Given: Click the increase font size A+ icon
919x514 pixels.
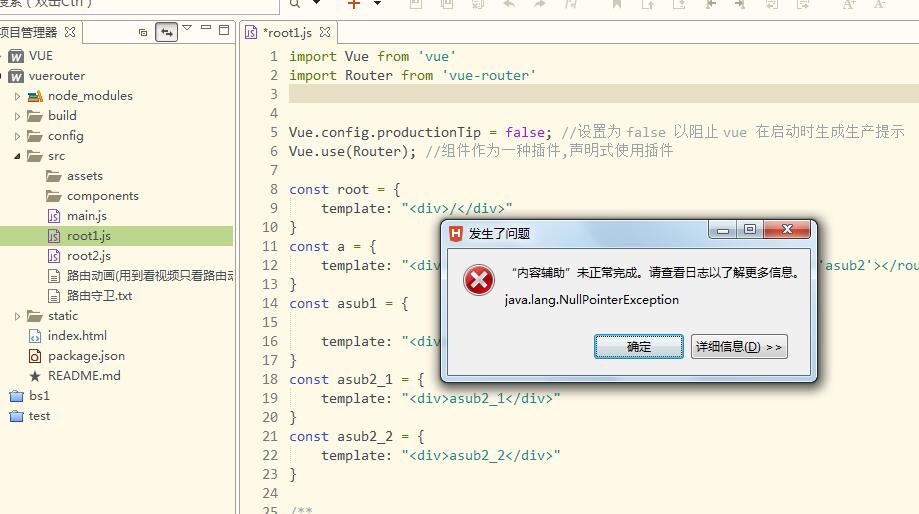Looking at the screenshot, I should 849,4.
